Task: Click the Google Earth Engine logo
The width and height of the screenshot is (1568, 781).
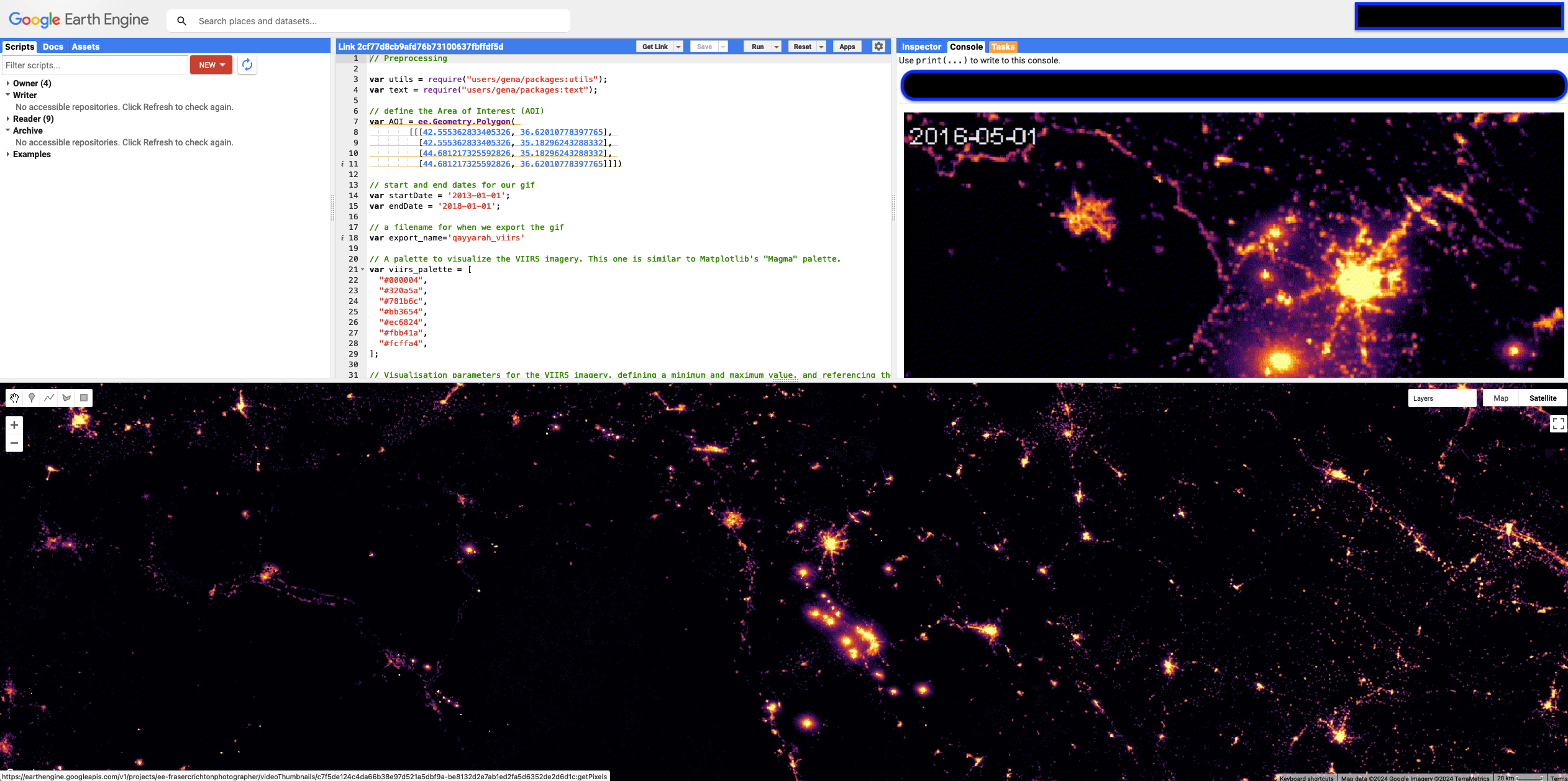Action: tap(79, 20)
